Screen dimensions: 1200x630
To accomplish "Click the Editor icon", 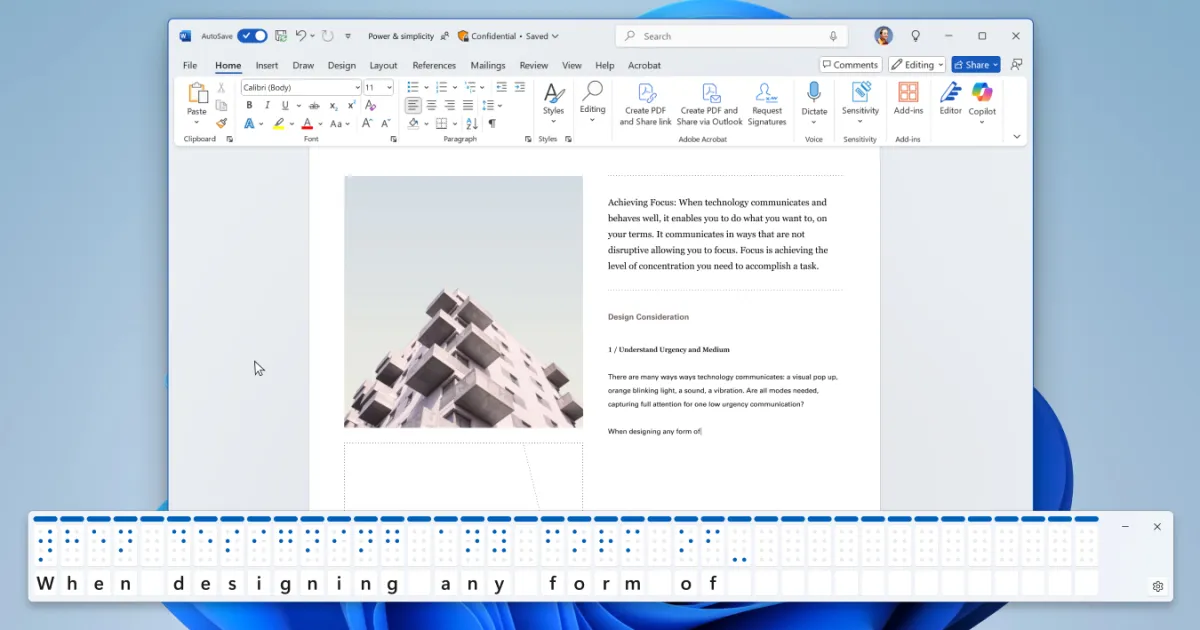I will pos(950,100).
